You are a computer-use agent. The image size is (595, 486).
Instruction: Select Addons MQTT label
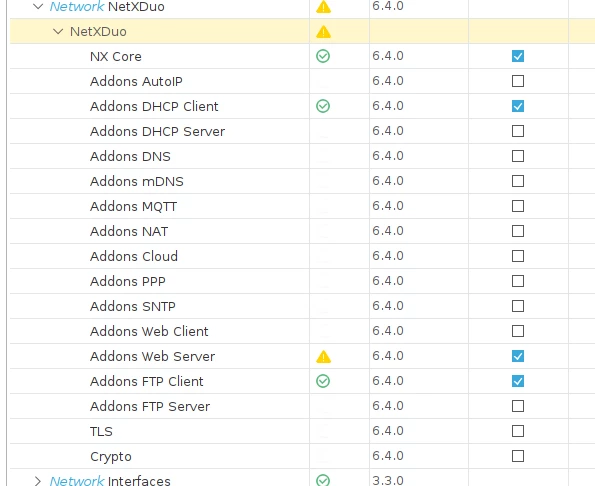coord(133,207)
